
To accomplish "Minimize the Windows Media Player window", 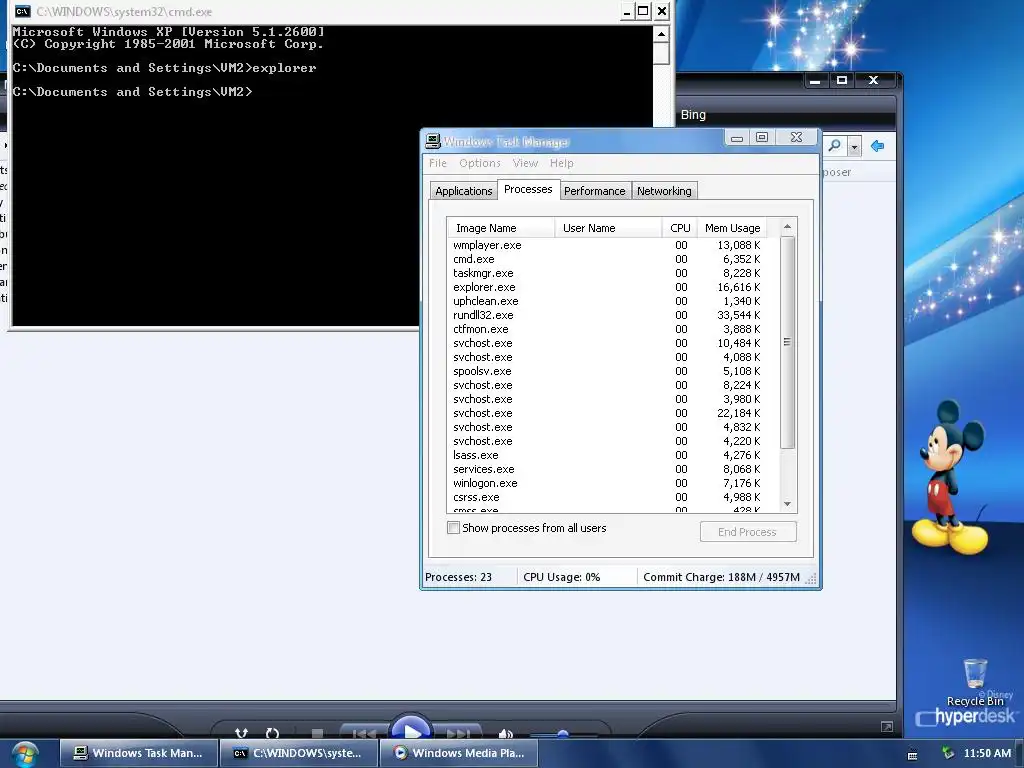I will tap(815, 81).
